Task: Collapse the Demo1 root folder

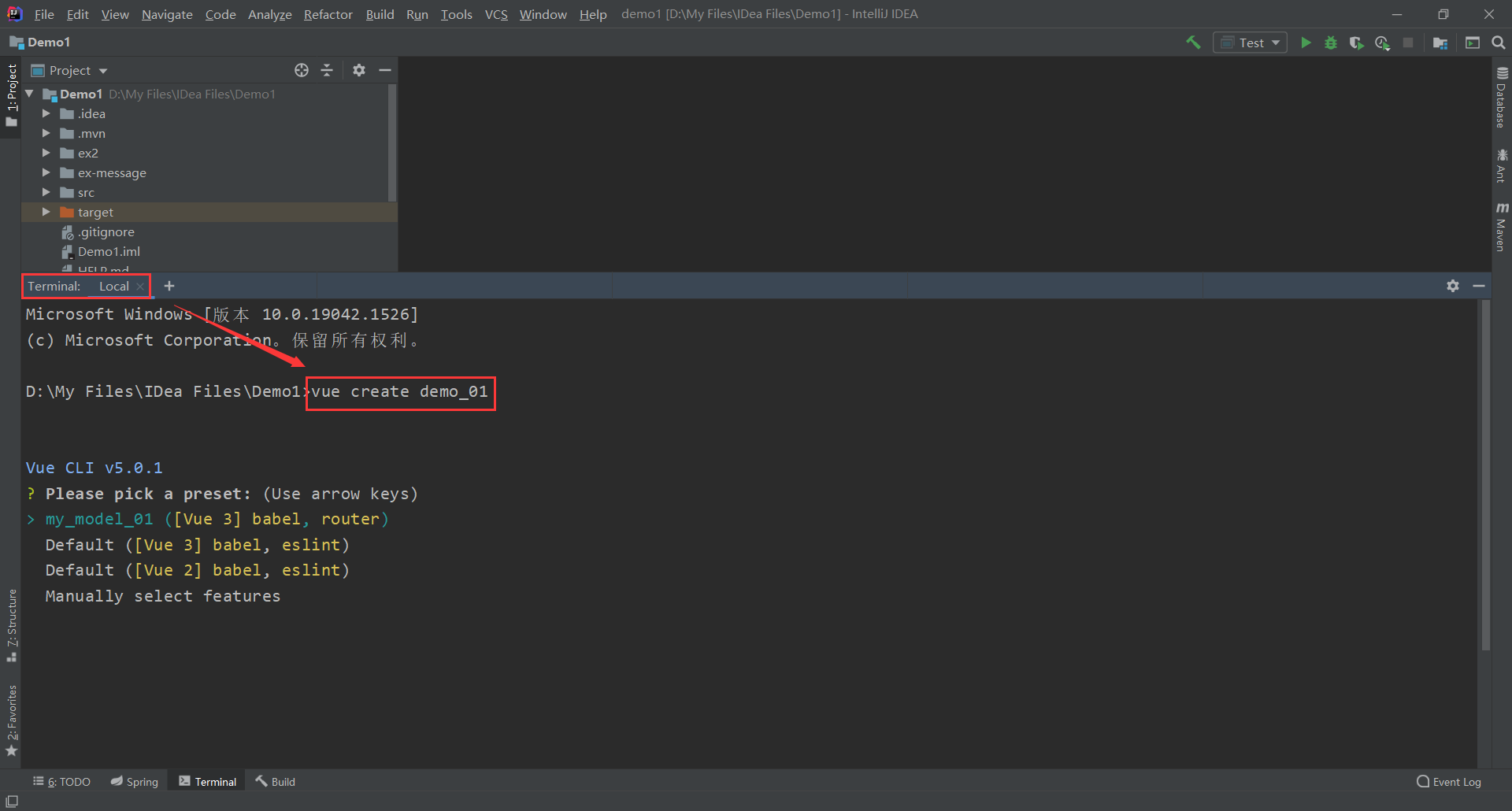Action: click(30, 94)
